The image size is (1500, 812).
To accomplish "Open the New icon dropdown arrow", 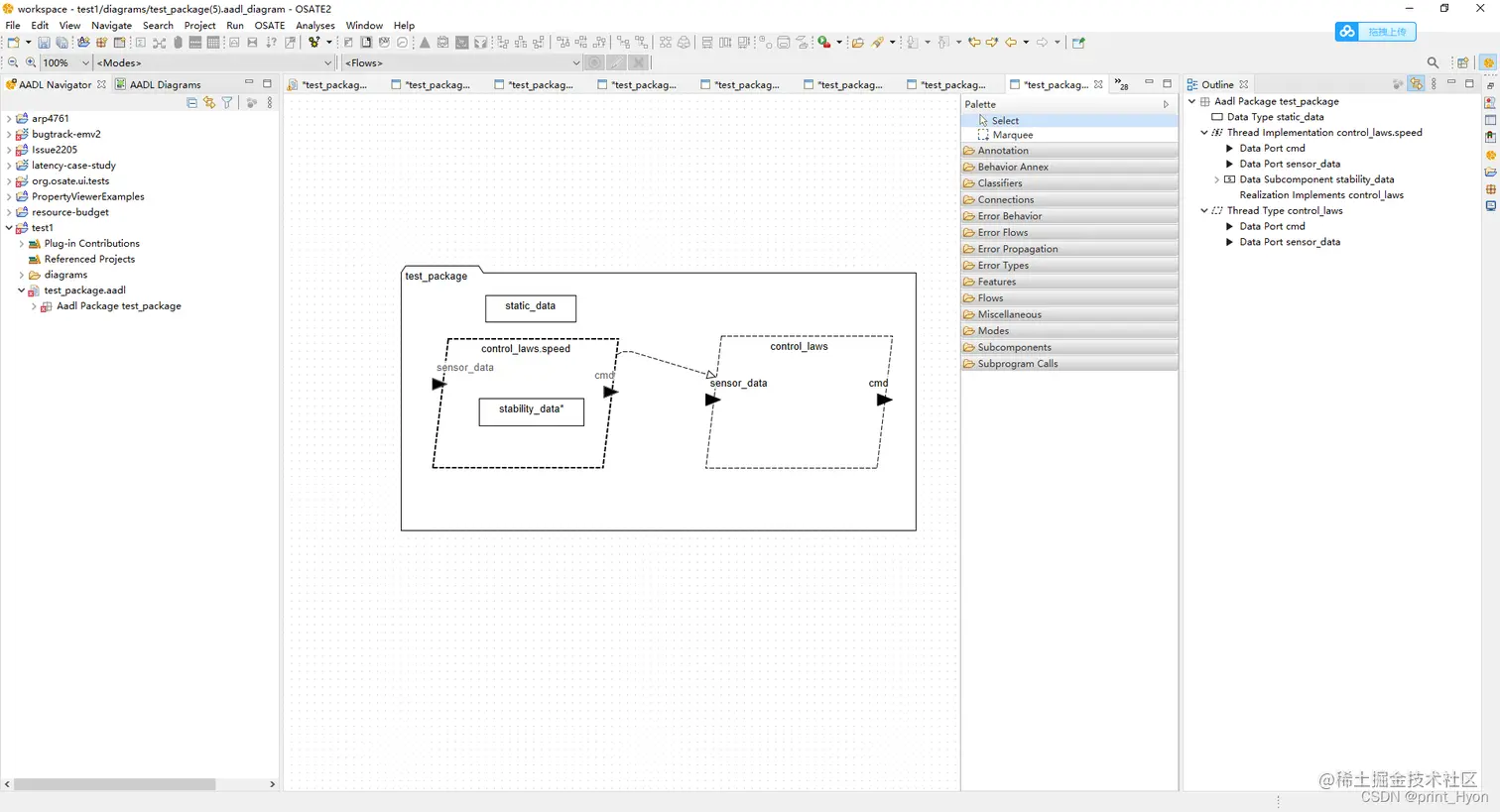I will [x=28, y=43].
